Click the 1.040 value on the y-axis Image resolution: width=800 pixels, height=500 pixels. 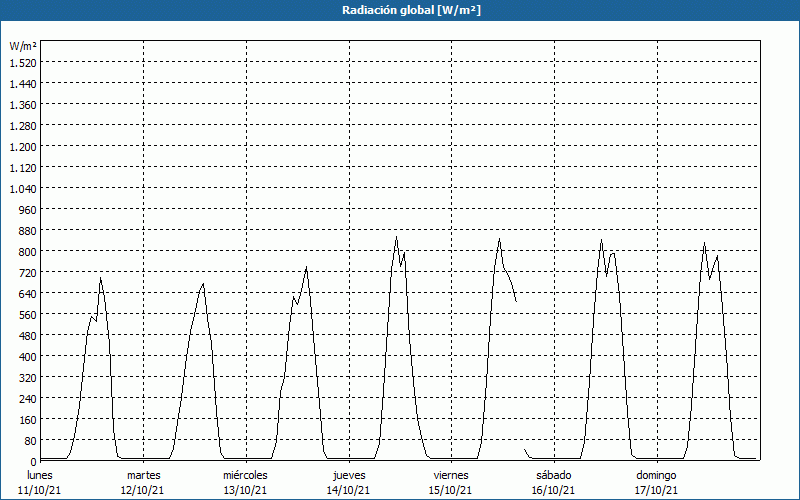(x=22, y=188)
